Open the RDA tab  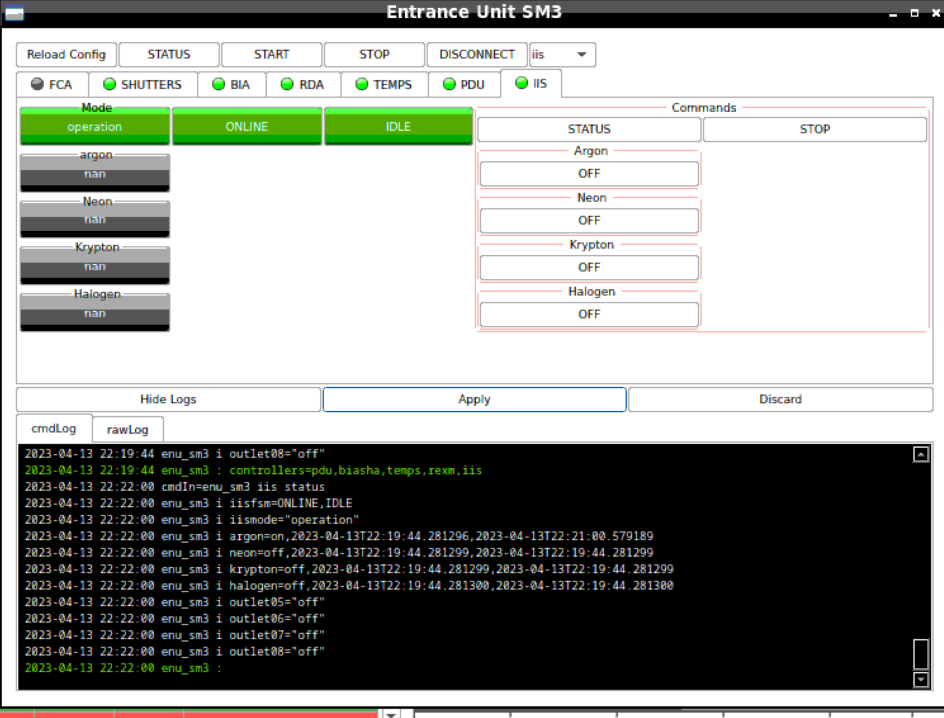pos(302,85)
